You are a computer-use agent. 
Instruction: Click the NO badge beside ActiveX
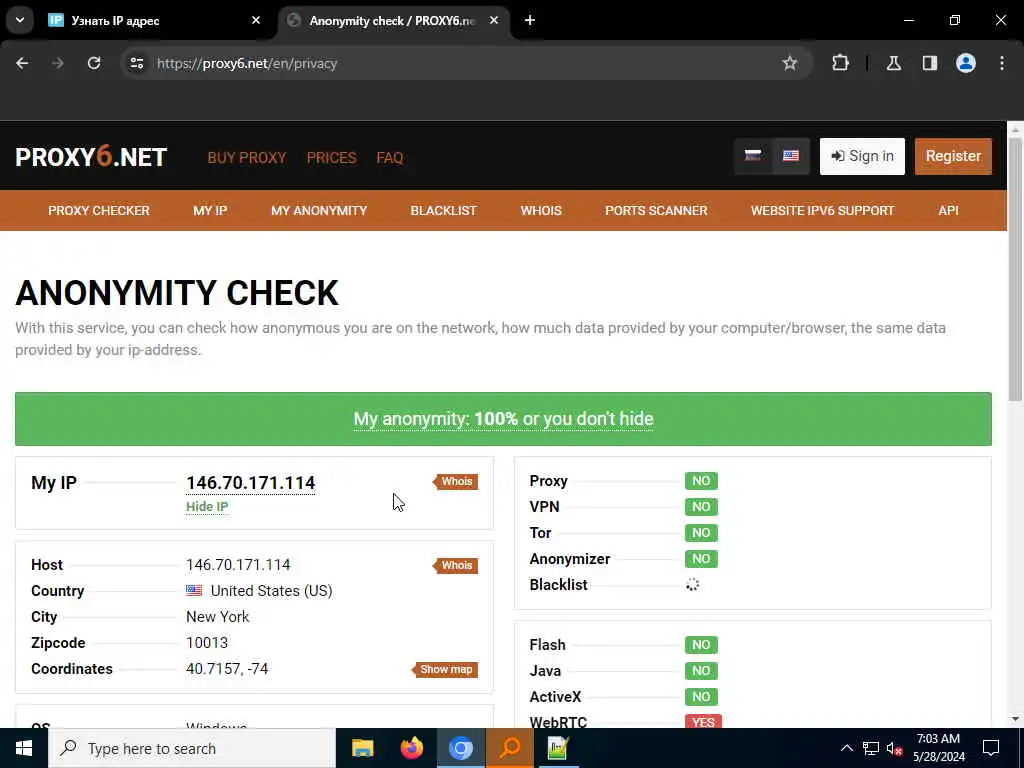(x=701, y=697)
